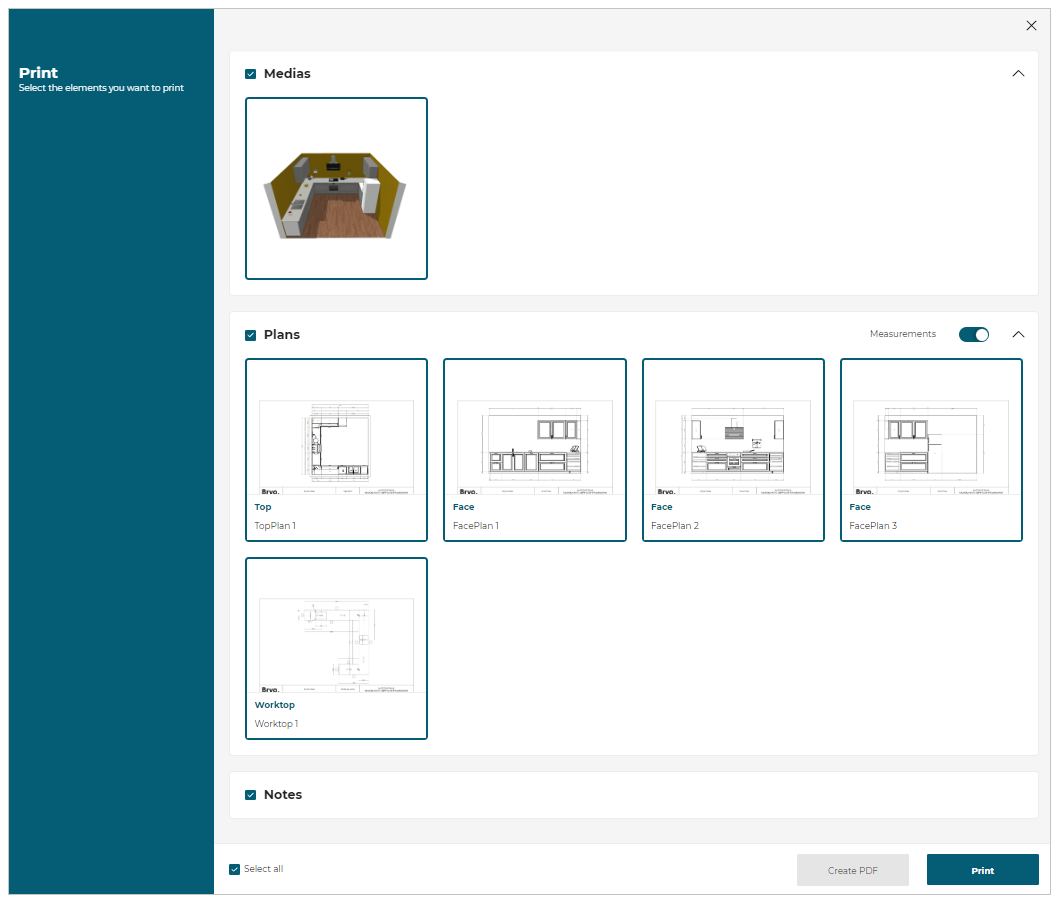Select the Worktop 1 thumbnail
Screen dimensions: 1061x901
tap(336, 647)
